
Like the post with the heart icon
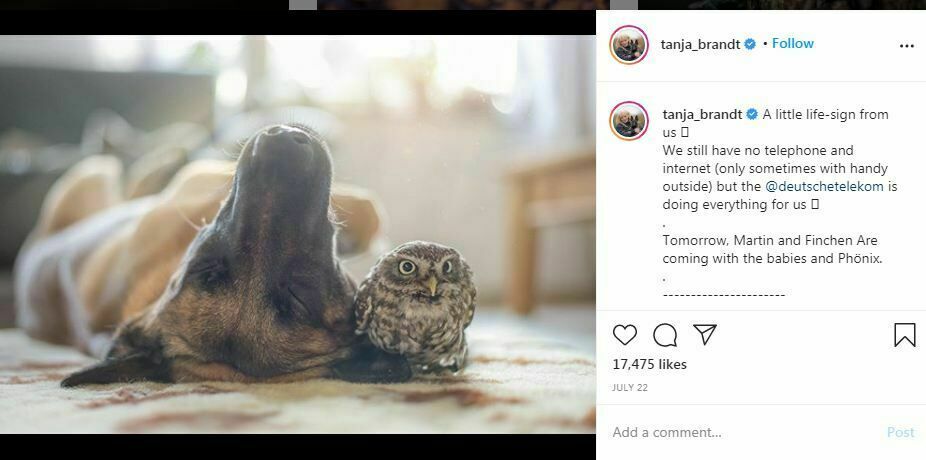pos(625,335)
